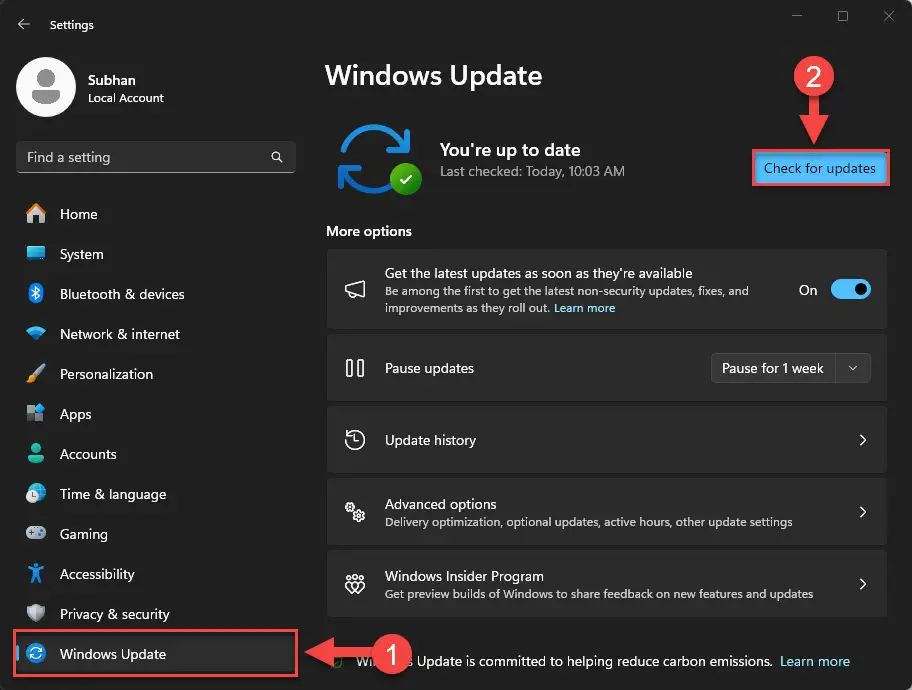Click the Accessibility figure icon
912x690 pixels.
coord(35,573)
